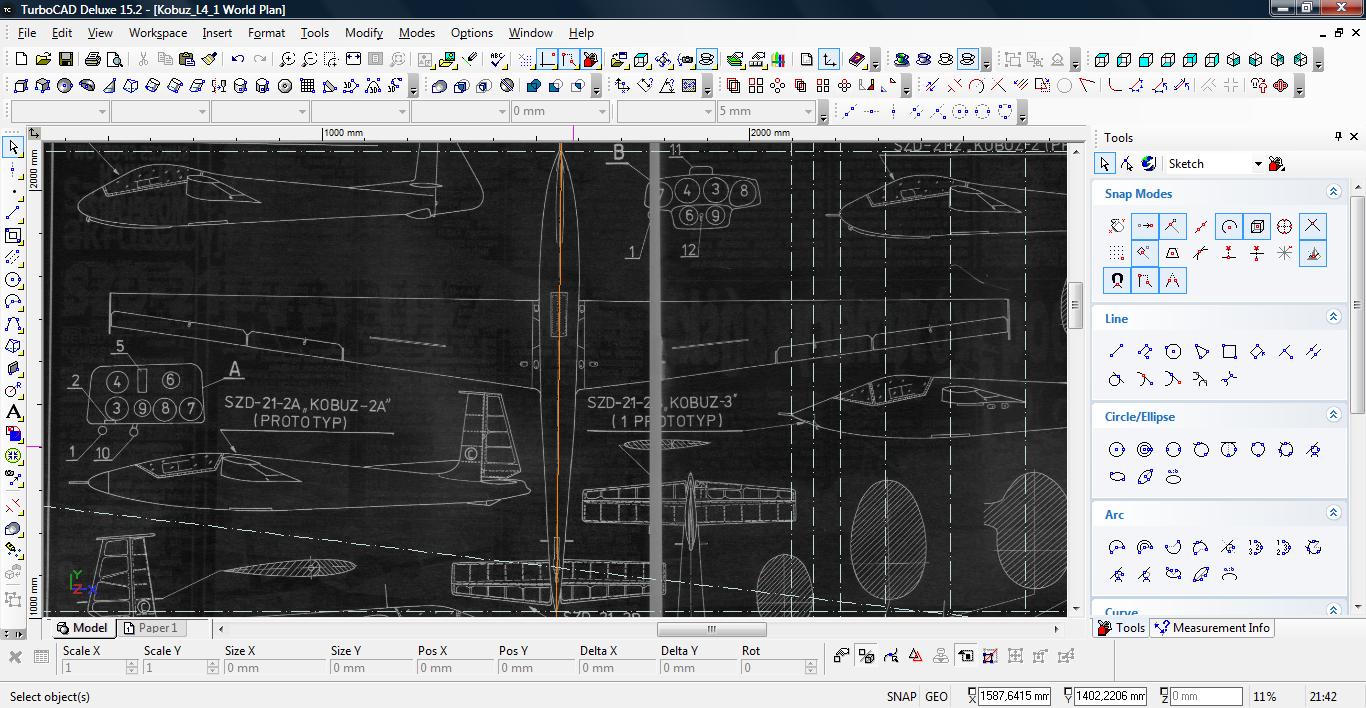This screenshot has width=1366, height=708.
Task: Toggle the Magnetic Point snap mode icon
Action: point(1117,281)
